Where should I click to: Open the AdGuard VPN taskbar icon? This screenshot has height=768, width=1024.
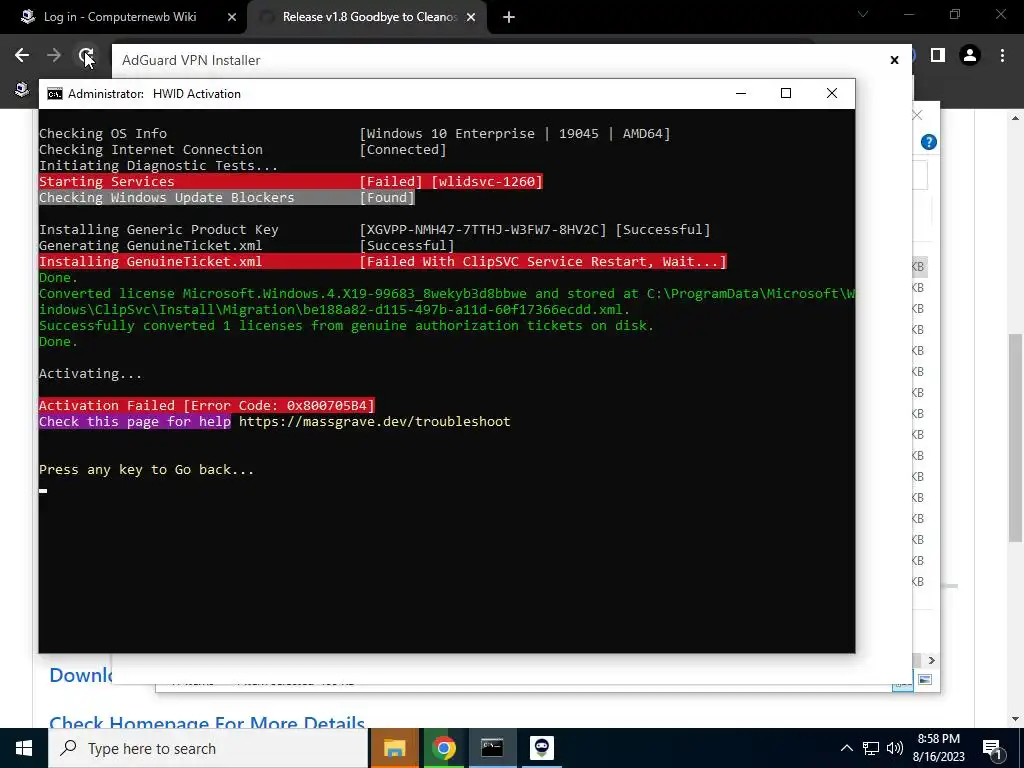[541, 748]
